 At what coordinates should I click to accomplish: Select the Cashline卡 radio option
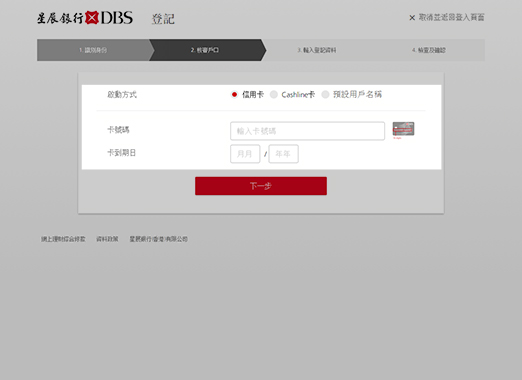click(274, 95)
